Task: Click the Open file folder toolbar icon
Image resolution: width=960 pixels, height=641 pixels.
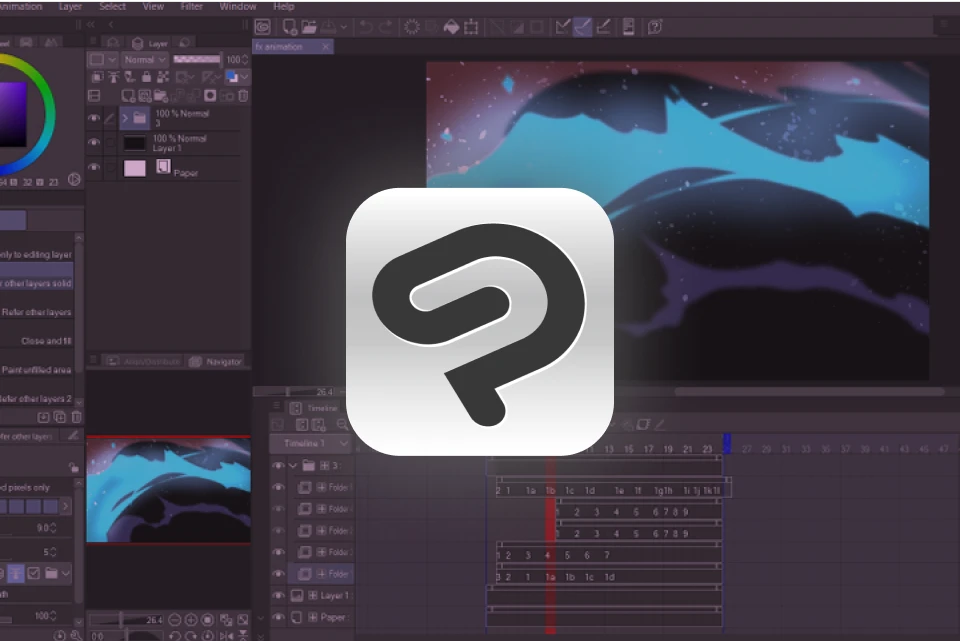Action: (309, 27)
